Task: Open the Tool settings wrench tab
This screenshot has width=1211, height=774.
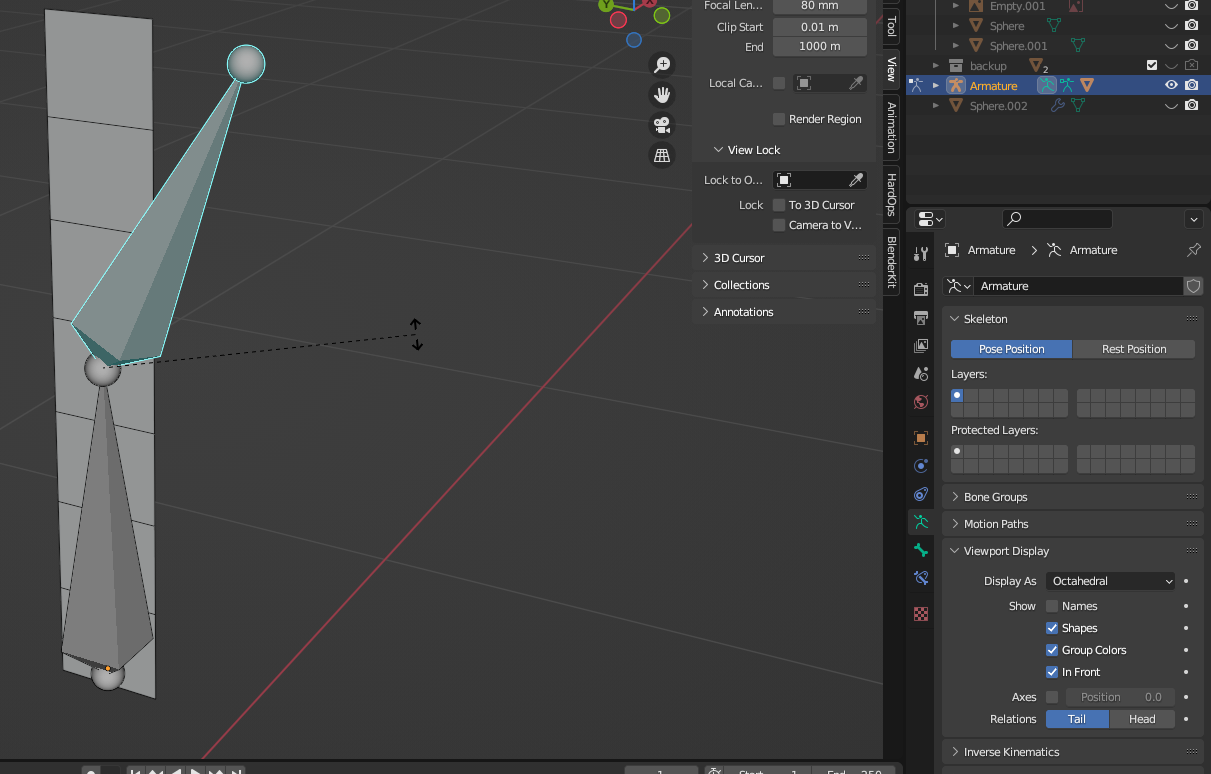Action: [x=921, y=254]
